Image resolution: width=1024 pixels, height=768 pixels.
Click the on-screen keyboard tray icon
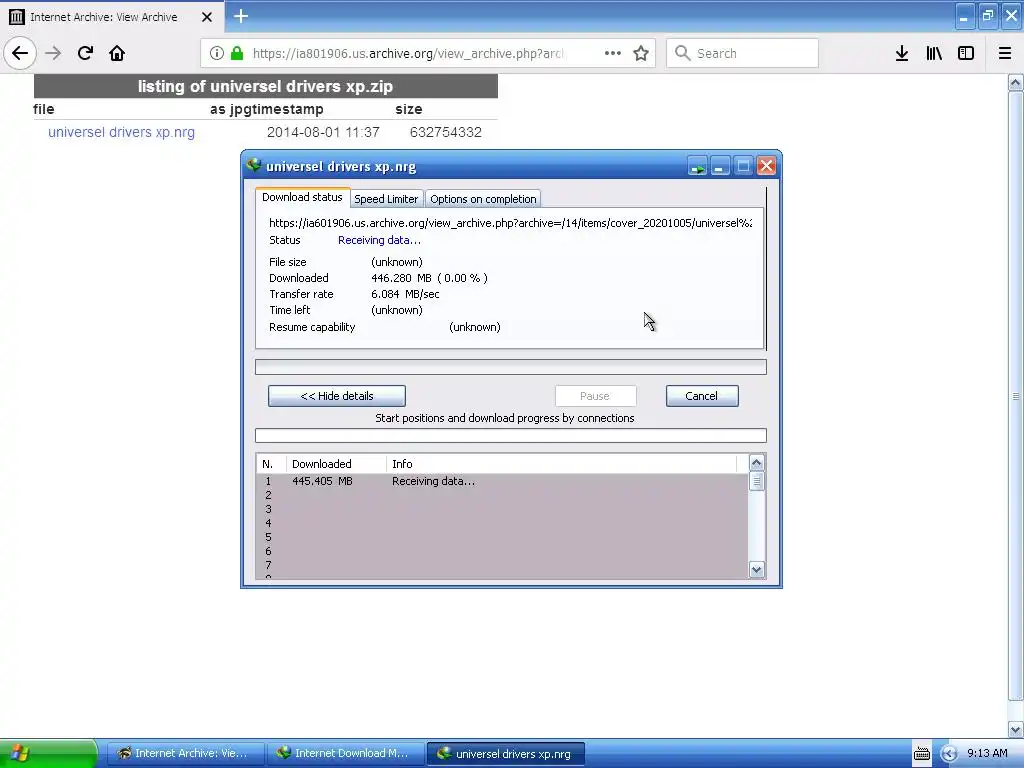tap(921, 754)
